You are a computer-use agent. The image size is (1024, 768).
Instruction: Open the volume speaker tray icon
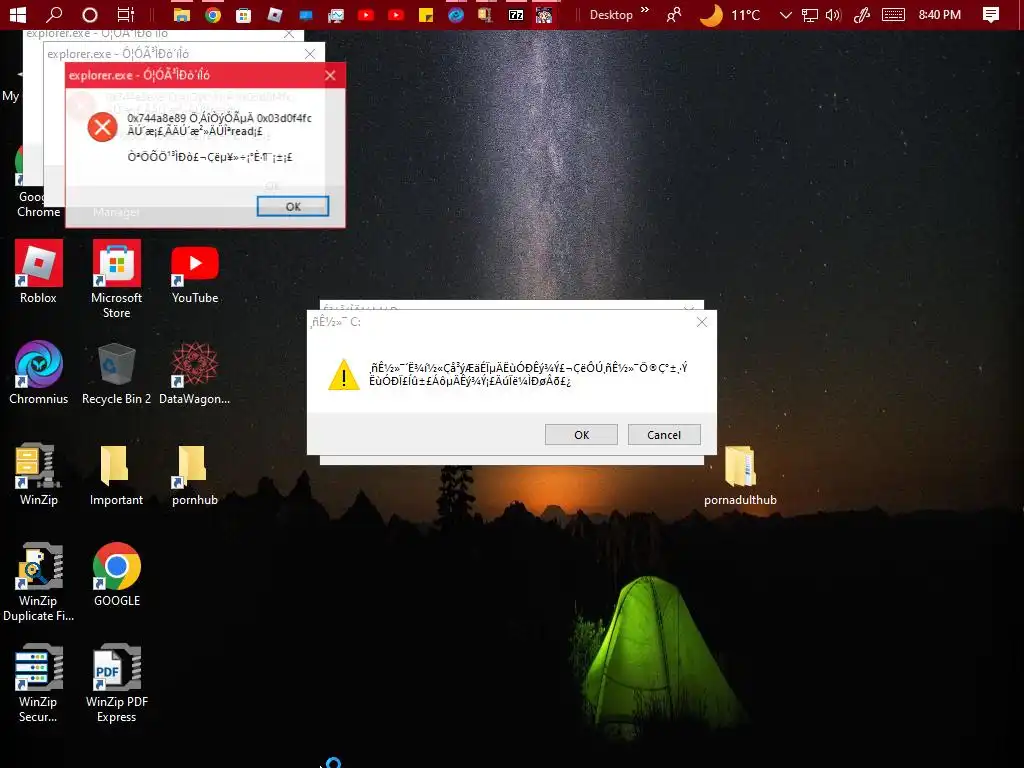[x=833, y=14]
